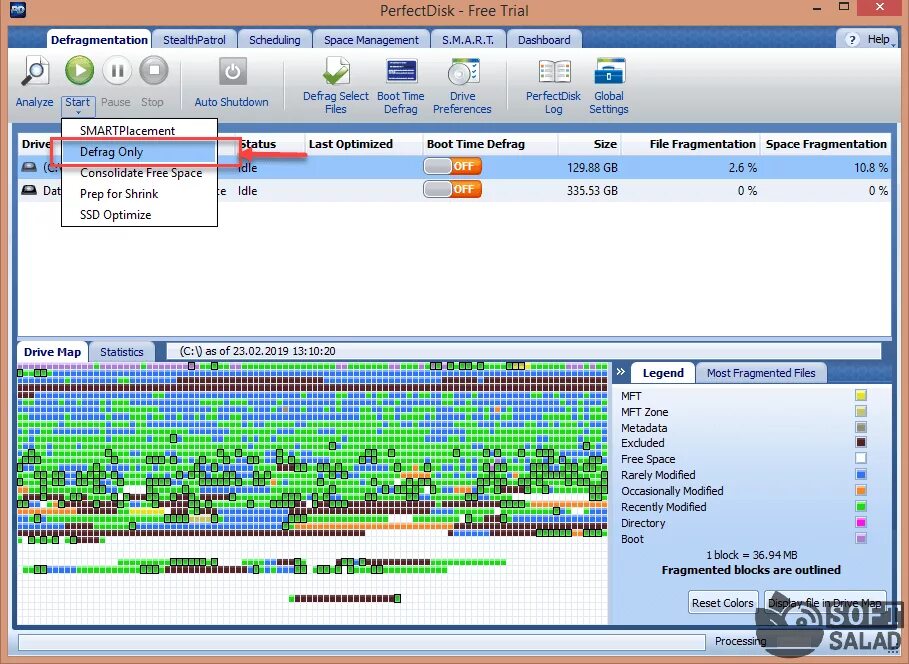909x664 pixels.
Task: Select the Legend tab
Action: pyautogui.click(x=663, y=373)
